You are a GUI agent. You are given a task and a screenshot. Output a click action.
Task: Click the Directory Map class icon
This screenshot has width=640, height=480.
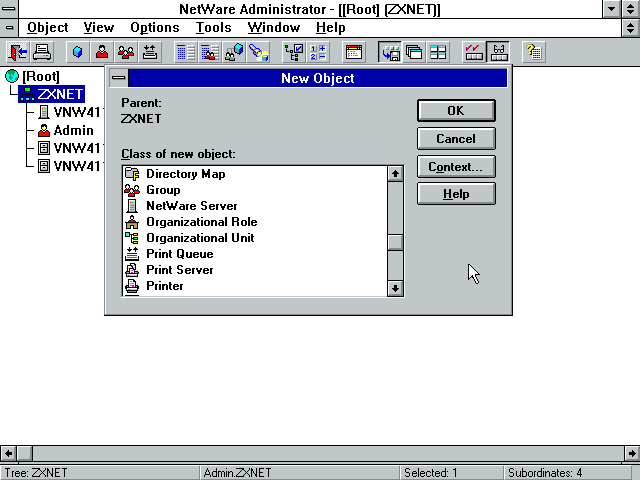[132, 174]
